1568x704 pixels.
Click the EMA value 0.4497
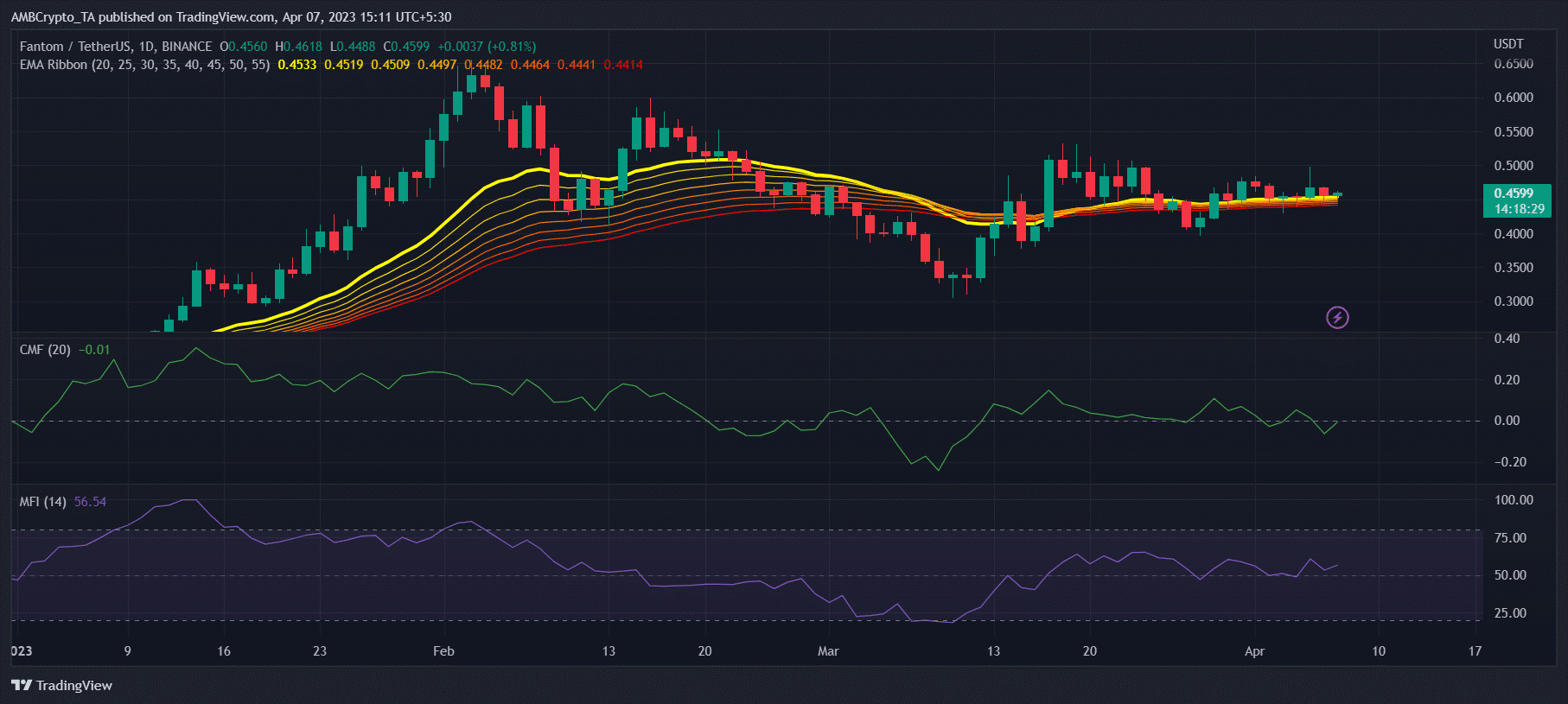tap(437, 65)
